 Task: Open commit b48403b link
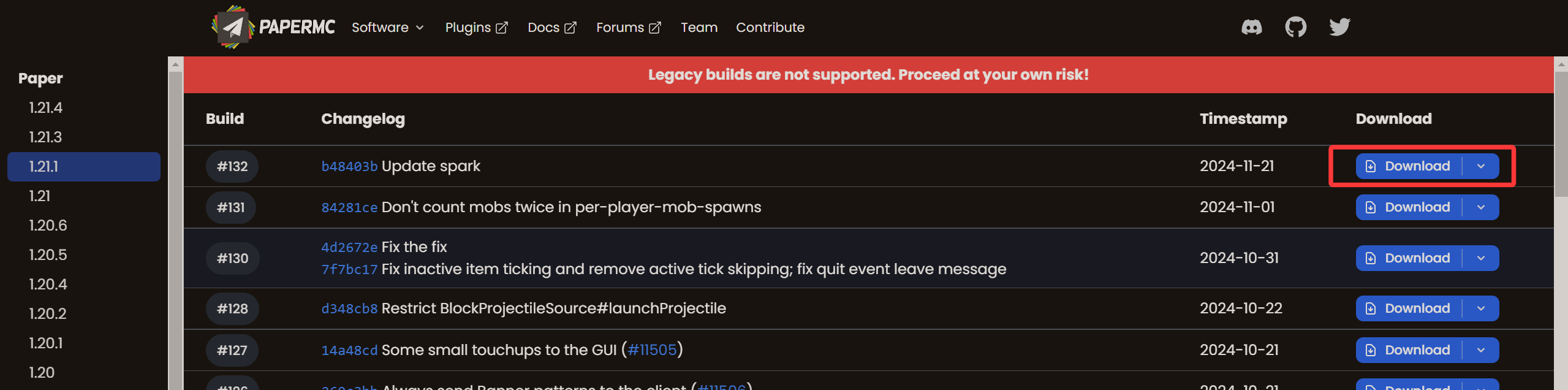(349, 167)
